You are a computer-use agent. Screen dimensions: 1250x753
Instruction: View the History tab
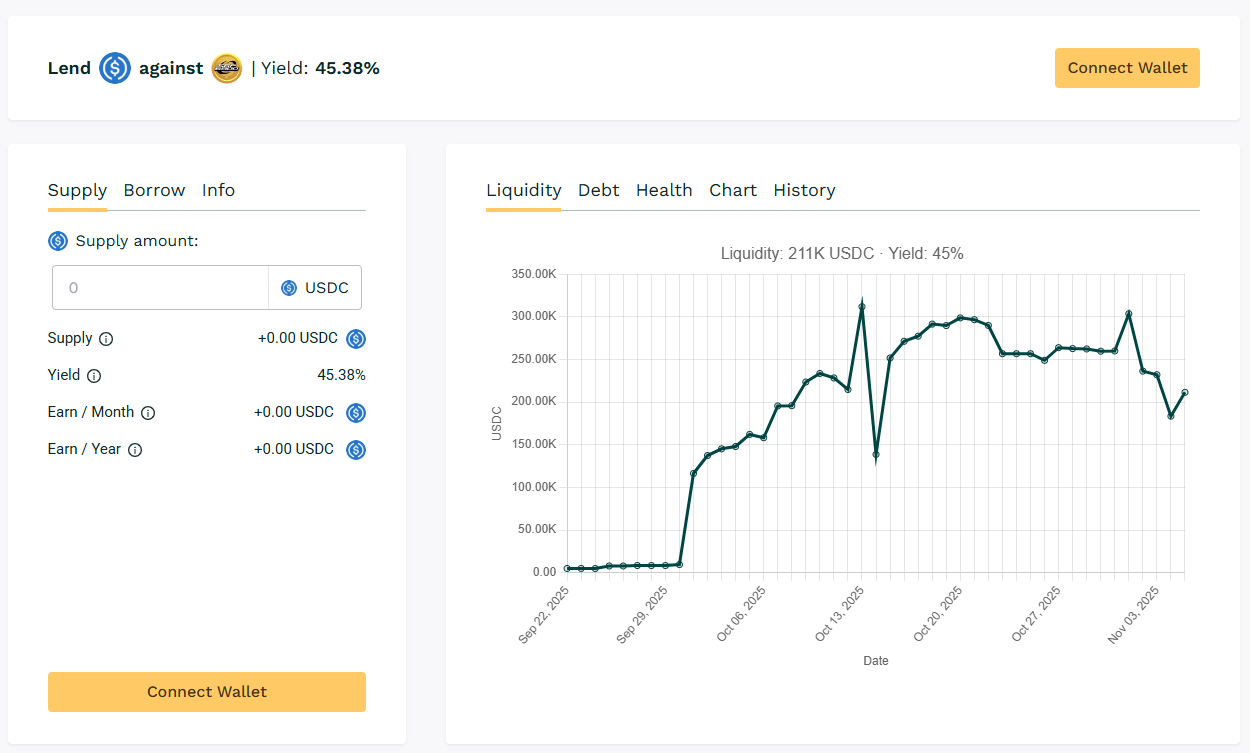(804, 190)
